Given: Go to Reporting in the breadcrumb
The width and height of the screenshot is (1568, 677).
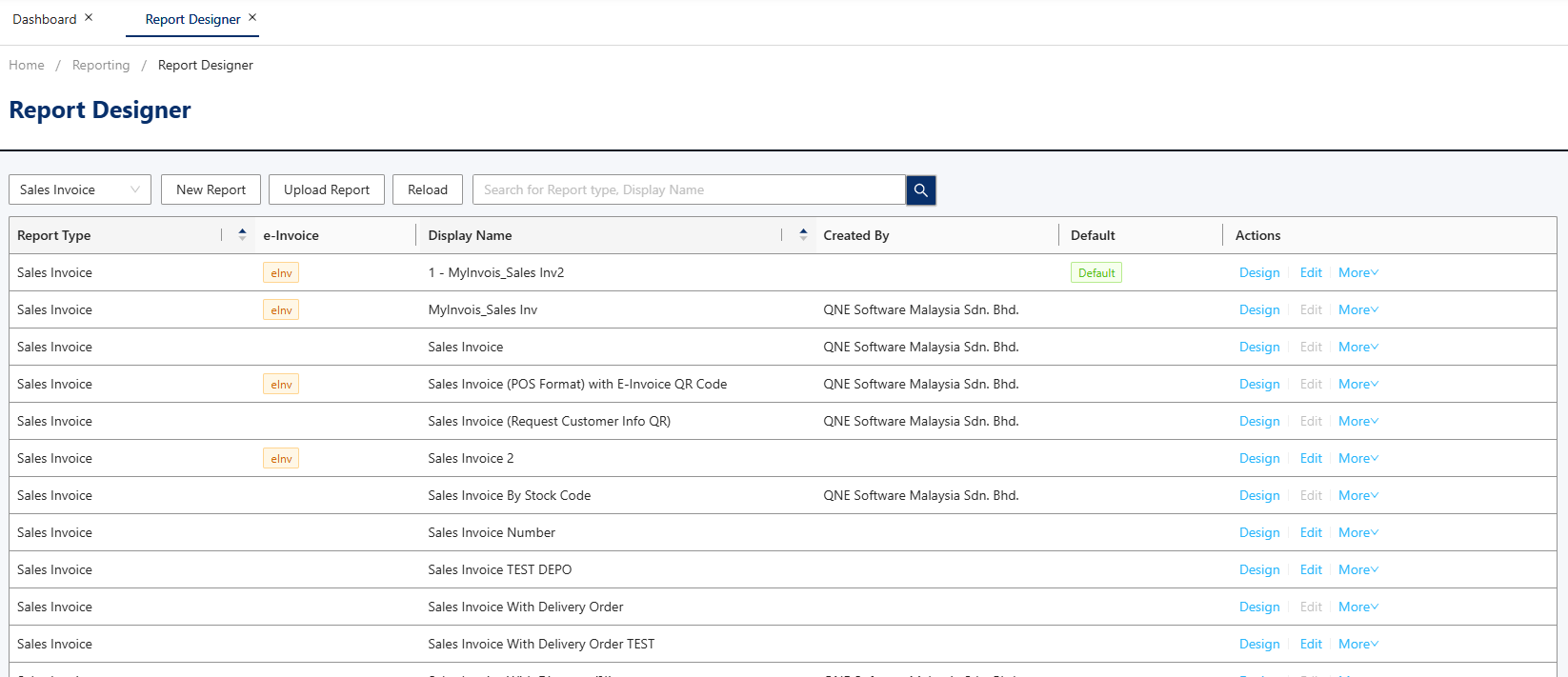Looking at the screenshot, I should click(x=101, y=66).
